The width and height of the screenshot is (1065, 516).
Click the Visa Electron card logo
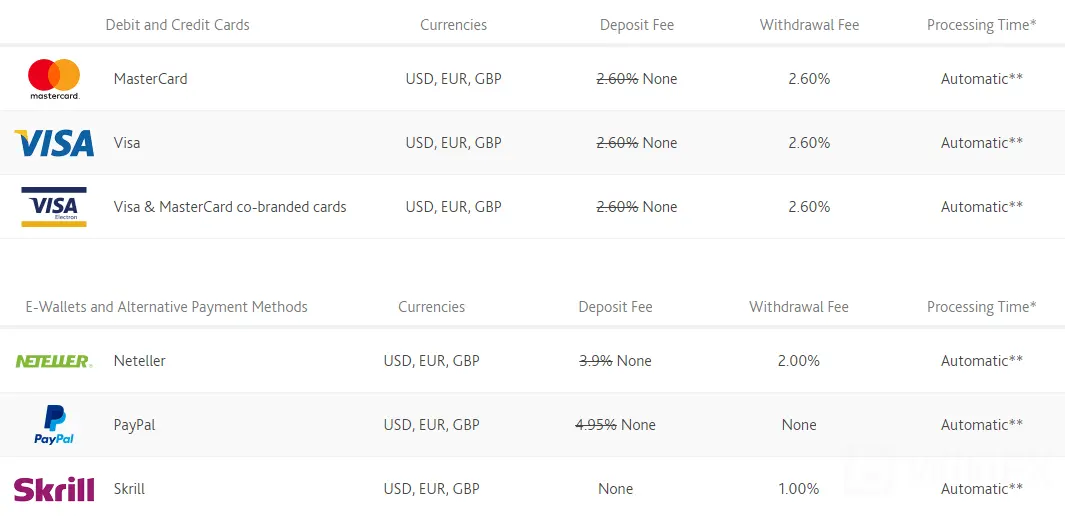[x=54, y=207]
